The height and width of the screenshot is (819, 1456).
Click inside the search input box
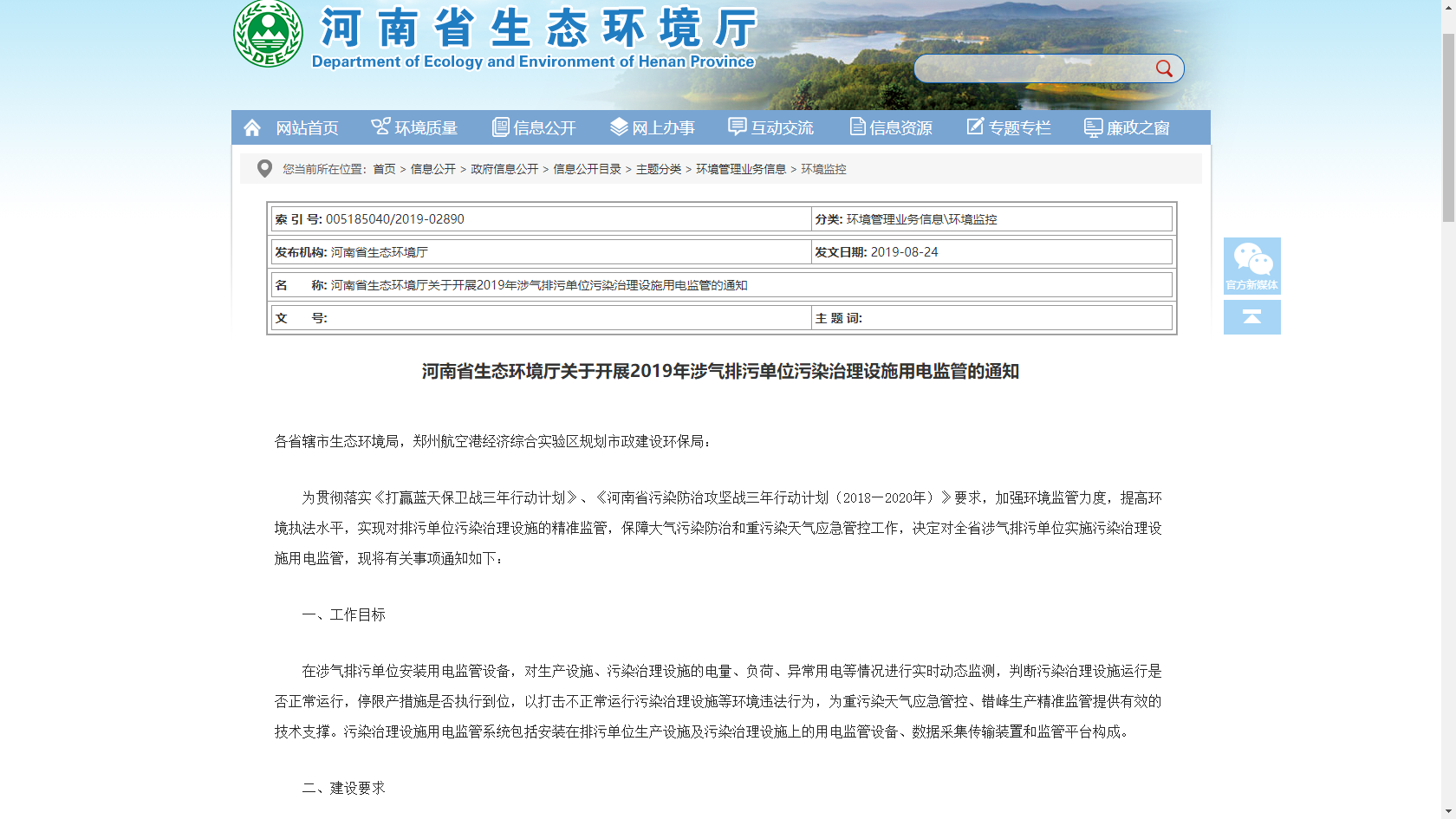(1023, 68)
